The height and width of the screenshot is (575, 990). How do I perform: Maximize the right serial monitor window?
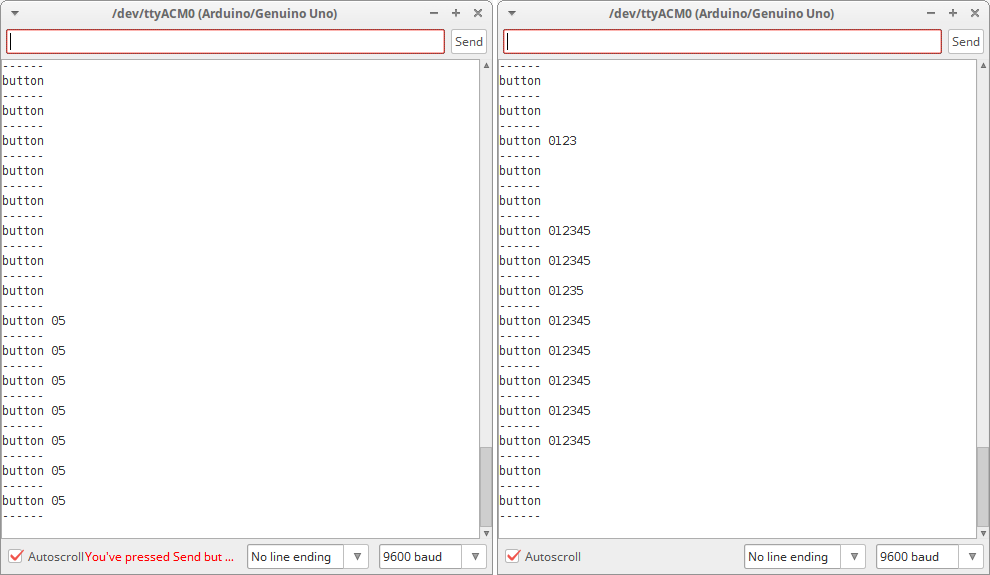tap(953, 13)
